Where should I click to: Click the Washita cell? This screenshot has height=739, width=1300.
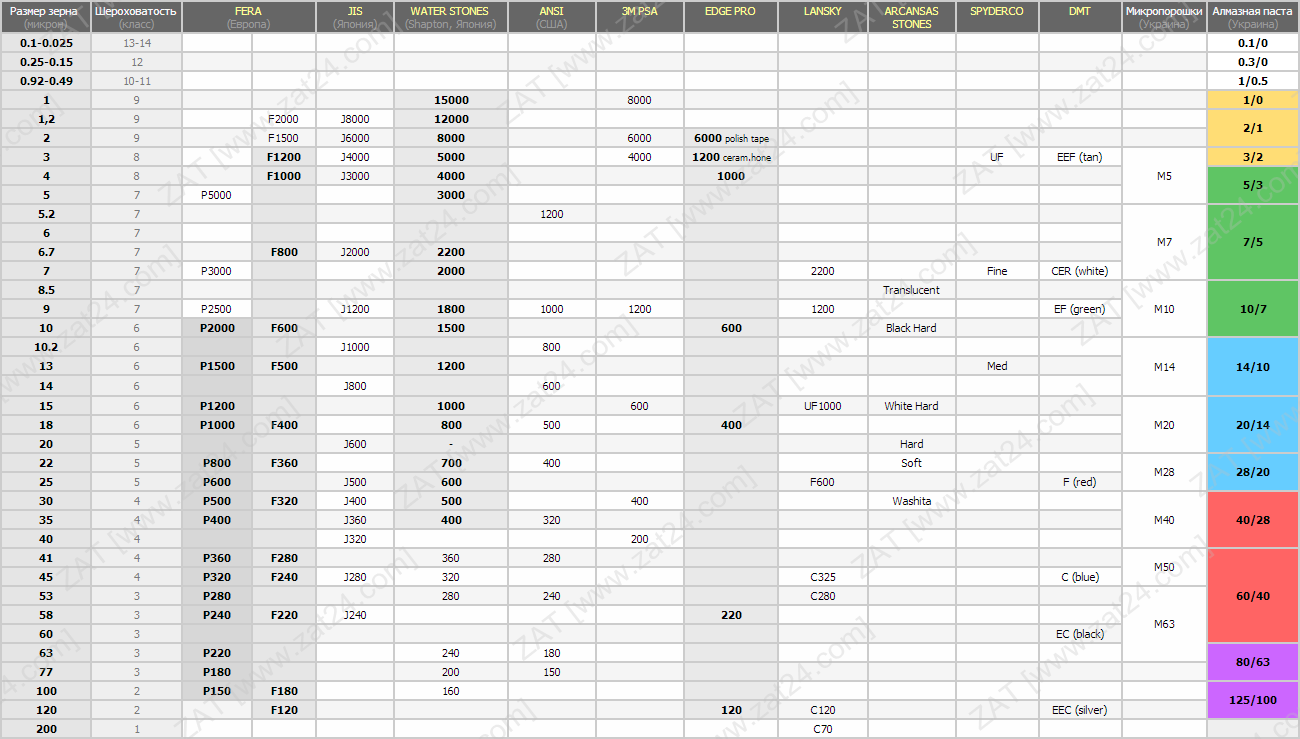coord(912,501)
